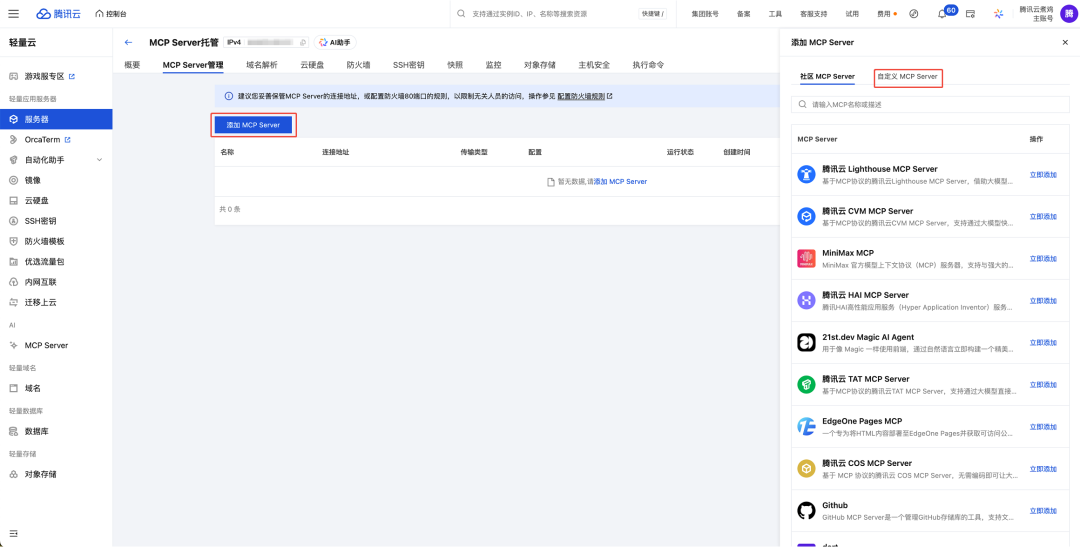Screen dimensions: 1080x547
Task: Click the notification bell icon
Action: [x=942, y=14]
